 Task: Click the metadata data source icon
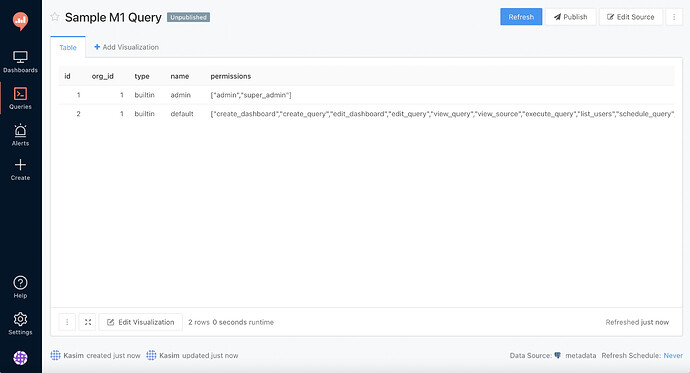pos(558,355)
